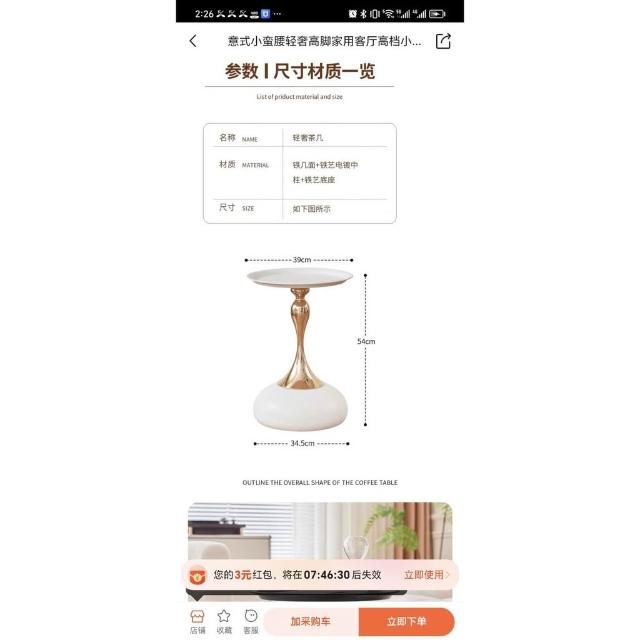Tap the back arrow icon
640x640 pixels.
[x=193, y=41]
